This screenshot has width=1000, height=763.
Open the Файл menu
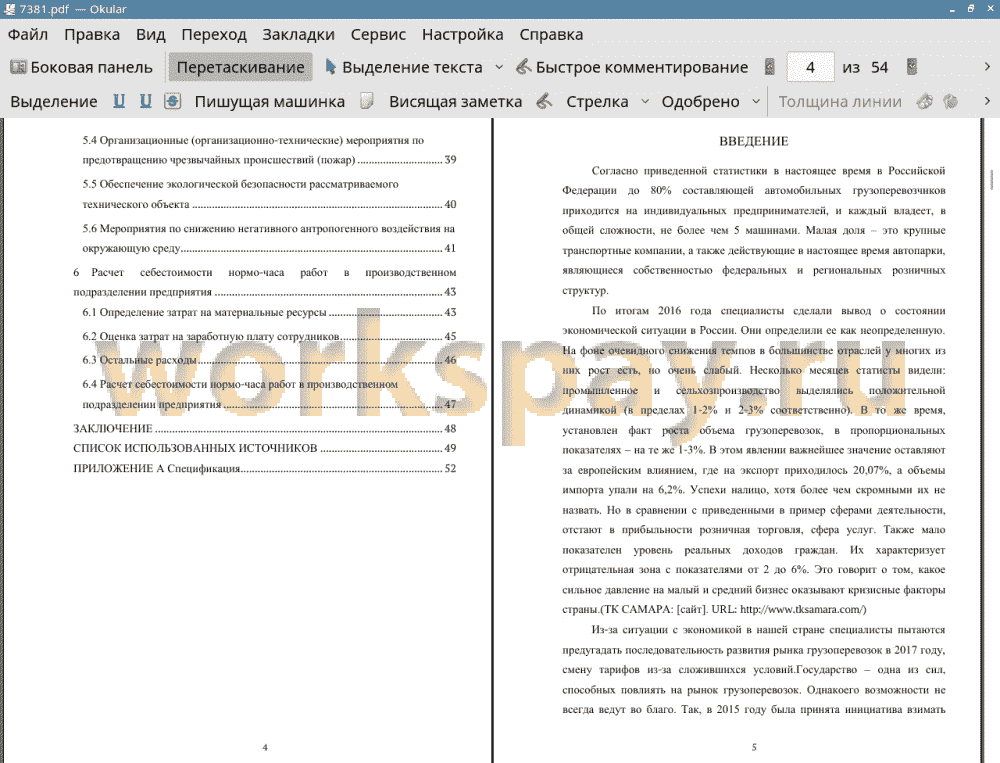27,34
